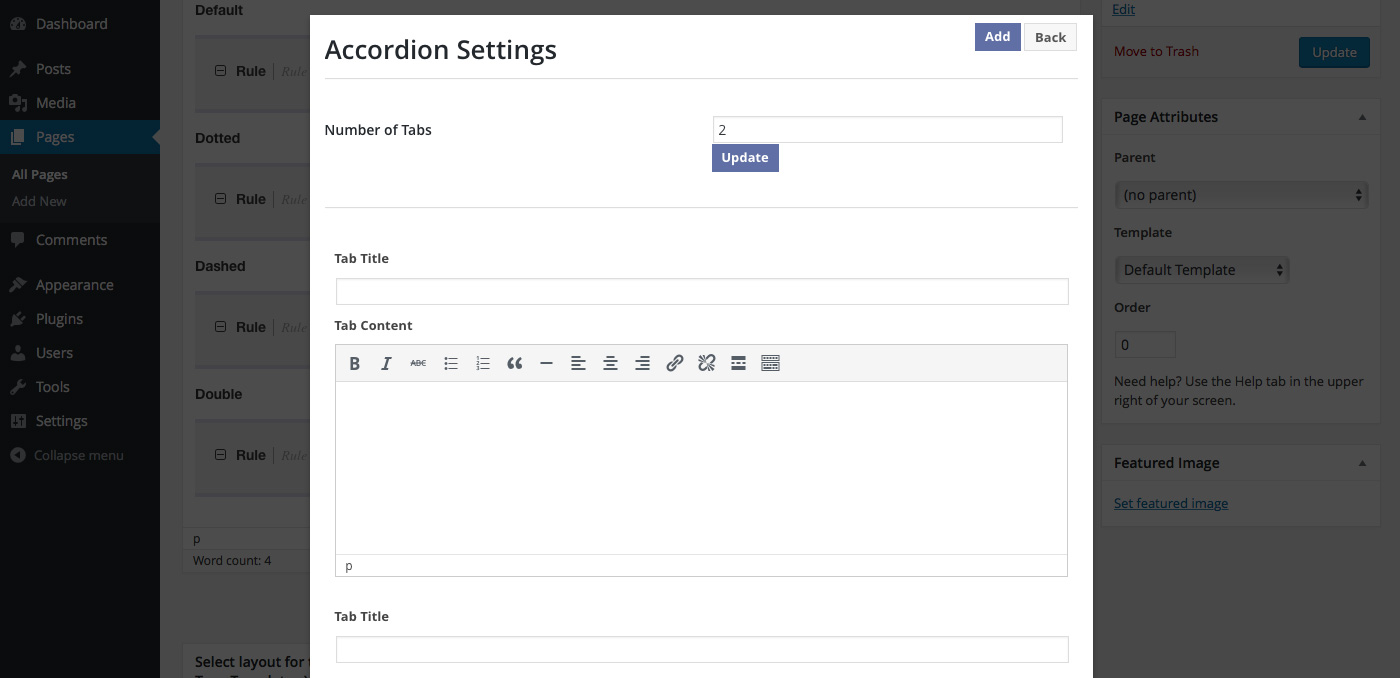Screen dimensions: 1400x678
Task: Insert horizontal line in editor
Action: point(546,364)
